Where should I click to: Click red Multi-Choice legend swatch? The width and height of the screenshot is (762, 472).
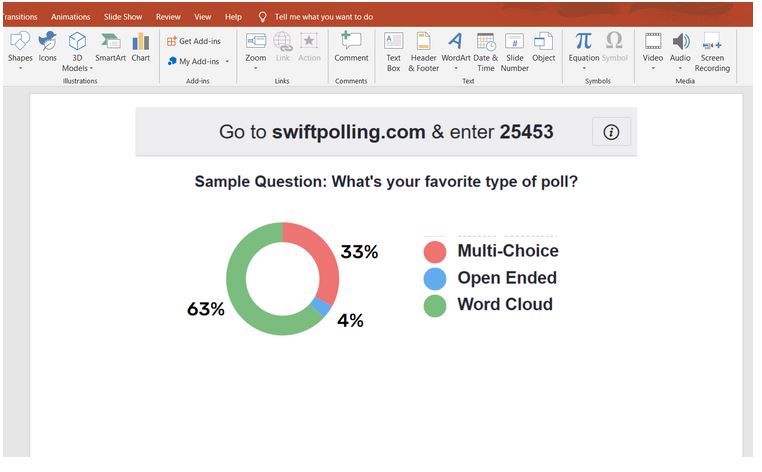(435, 252)
